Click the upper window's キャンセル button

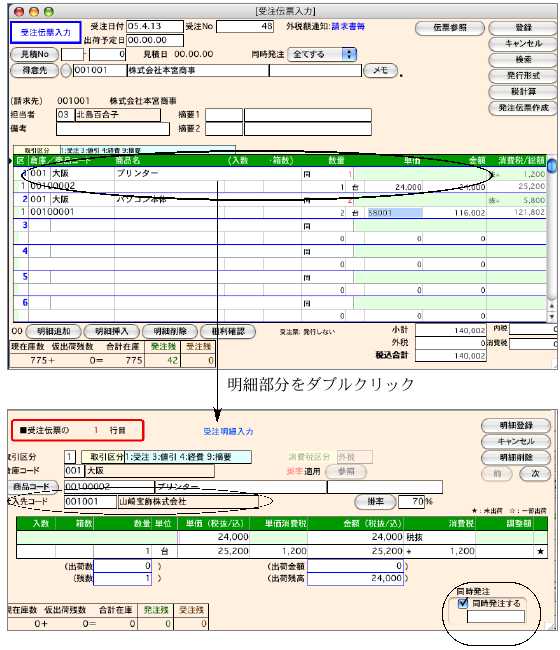[523, 44]
